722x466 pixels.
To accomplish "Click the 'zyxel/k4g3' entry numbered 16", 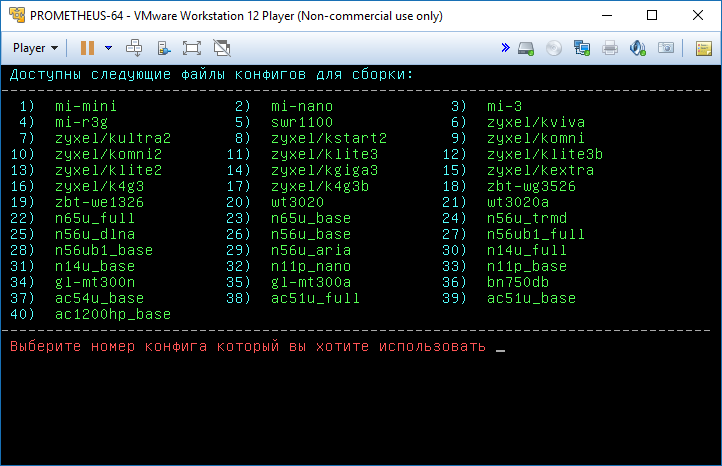I will pyautogui.click(x=99, y=186).
